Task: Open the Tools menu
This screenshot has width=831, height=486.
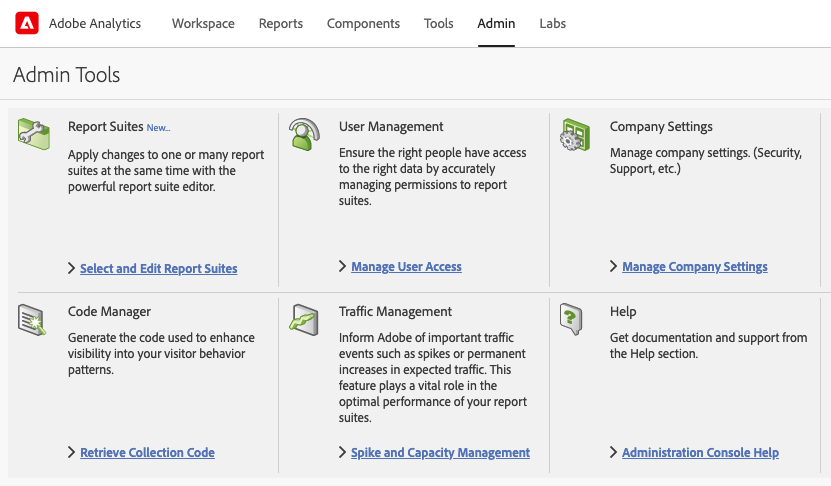Action: (438, 23)
